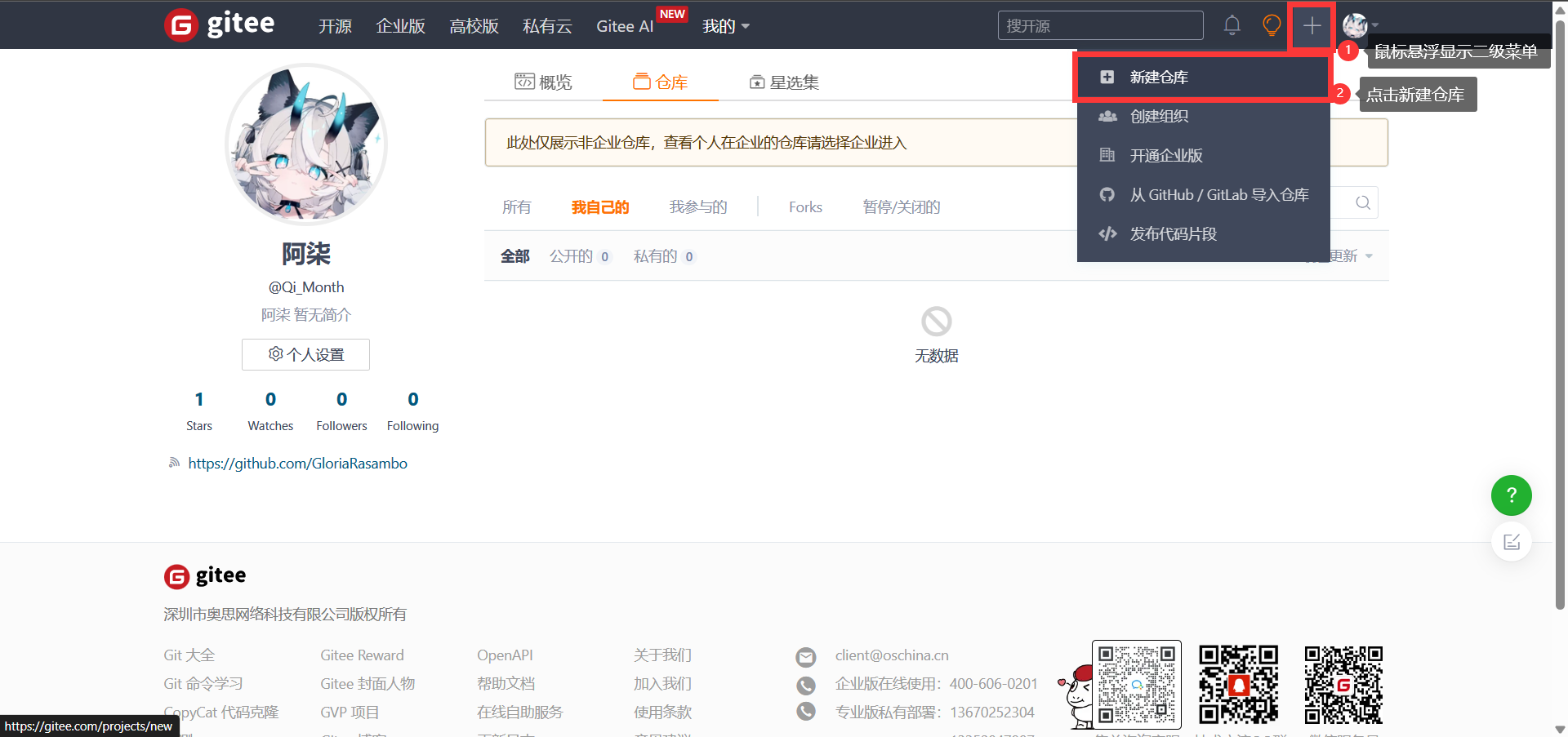The width and height of the screenshot is (1568, 737).
Task: Expand the sort by update dropdown
Action: [1350, 256]
